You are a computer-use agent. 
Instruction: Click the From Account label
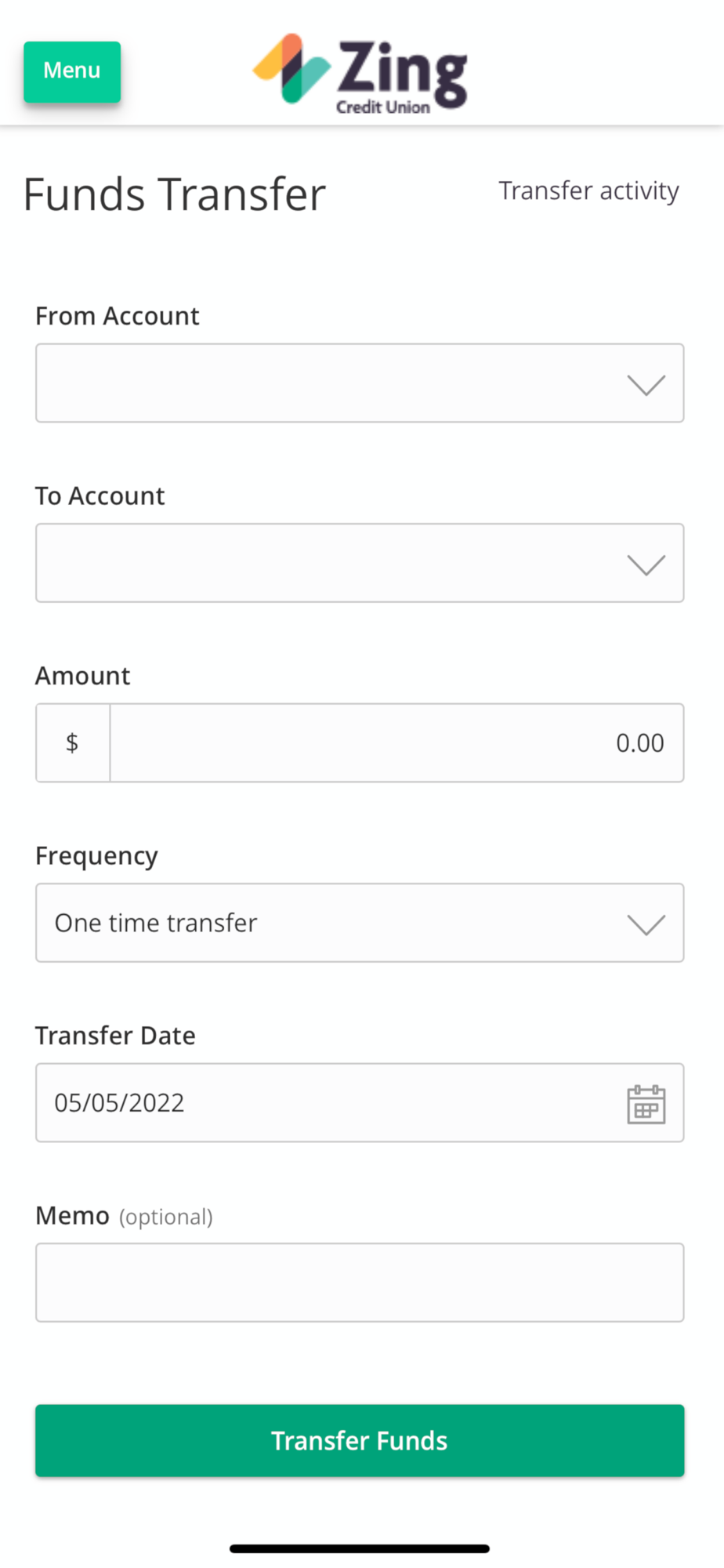(118, 316)
